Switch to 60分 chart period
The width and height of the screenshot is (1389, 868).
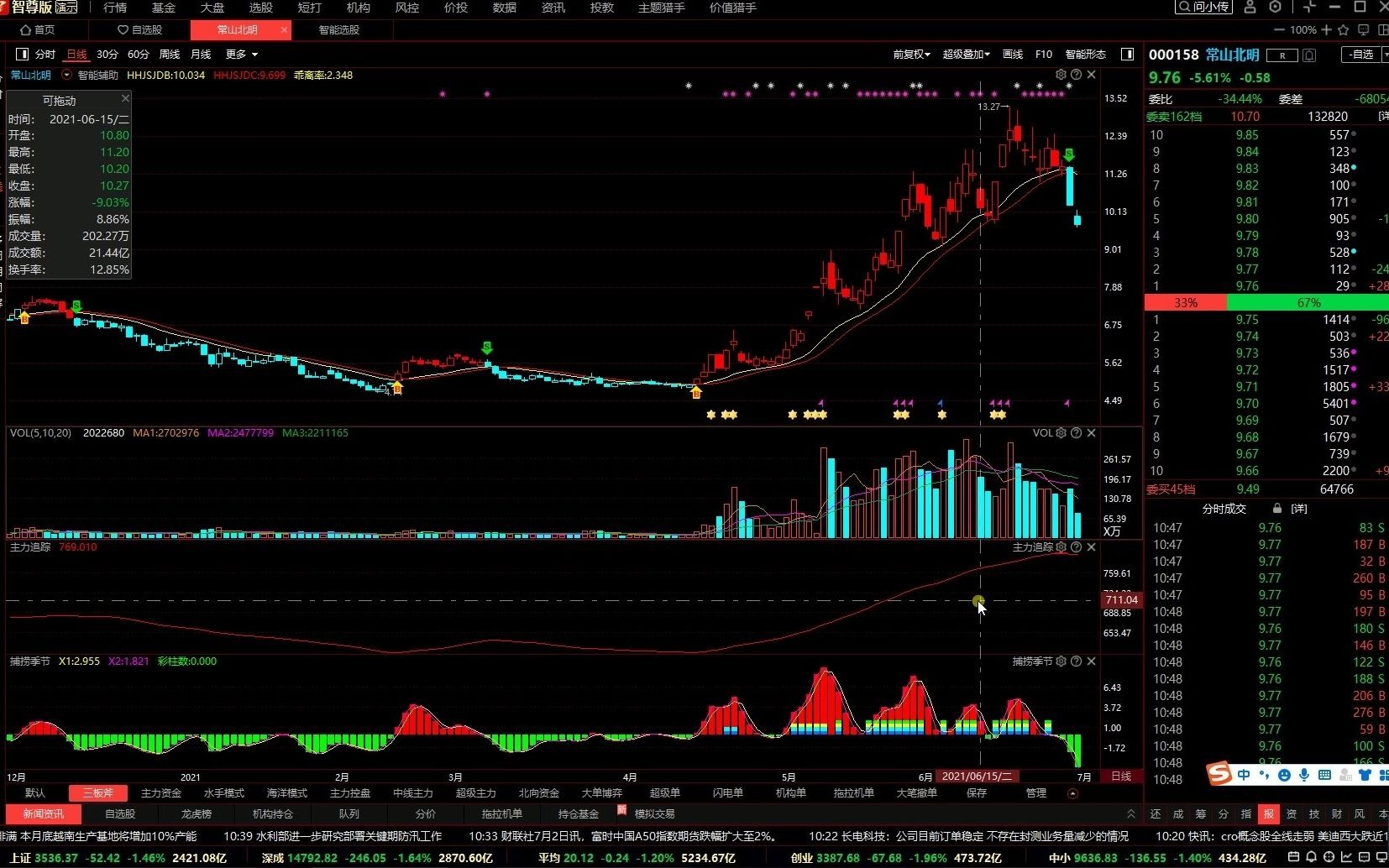[x=139, y=55]
